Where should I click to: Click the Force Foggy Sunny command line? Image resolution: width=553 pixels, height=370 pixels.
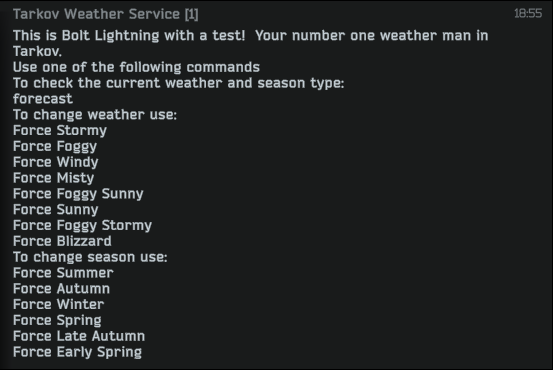[78, 194]
